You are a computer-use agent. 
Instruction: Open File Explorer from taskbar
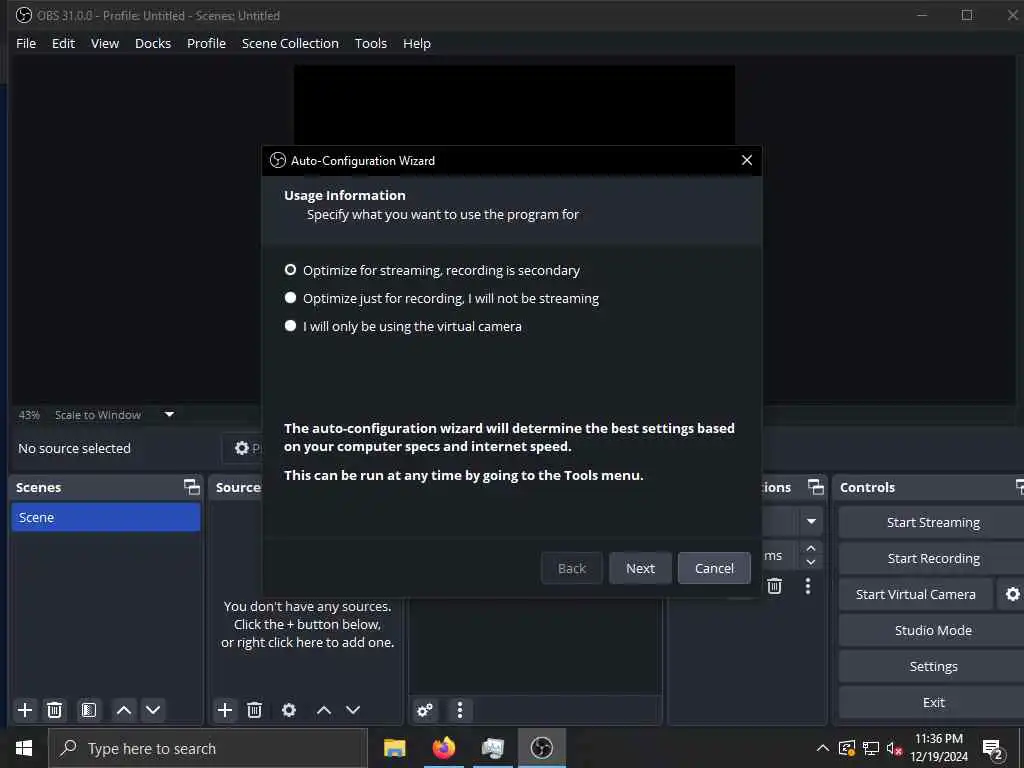(x=394, y=748)
